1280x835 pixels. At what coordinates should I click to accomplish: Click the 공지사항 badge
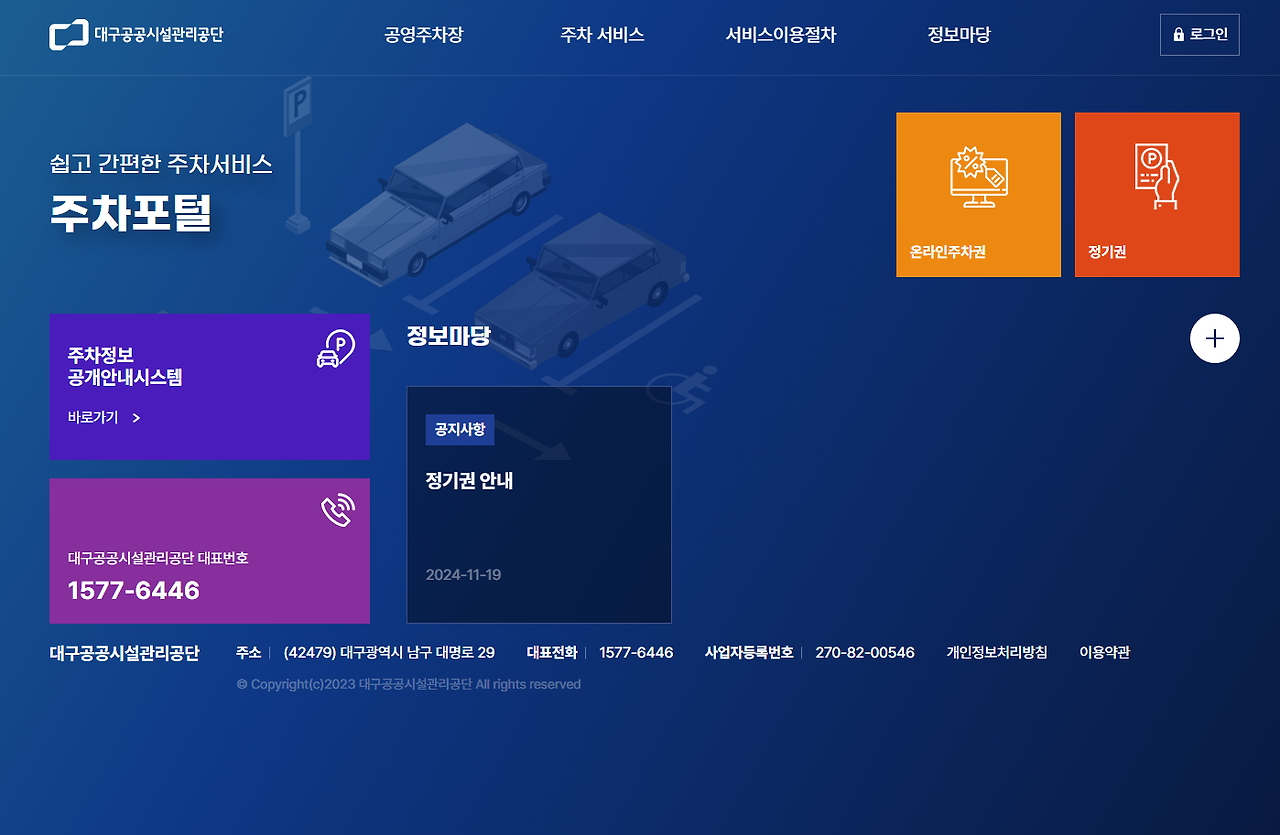(x=460, y=430)
